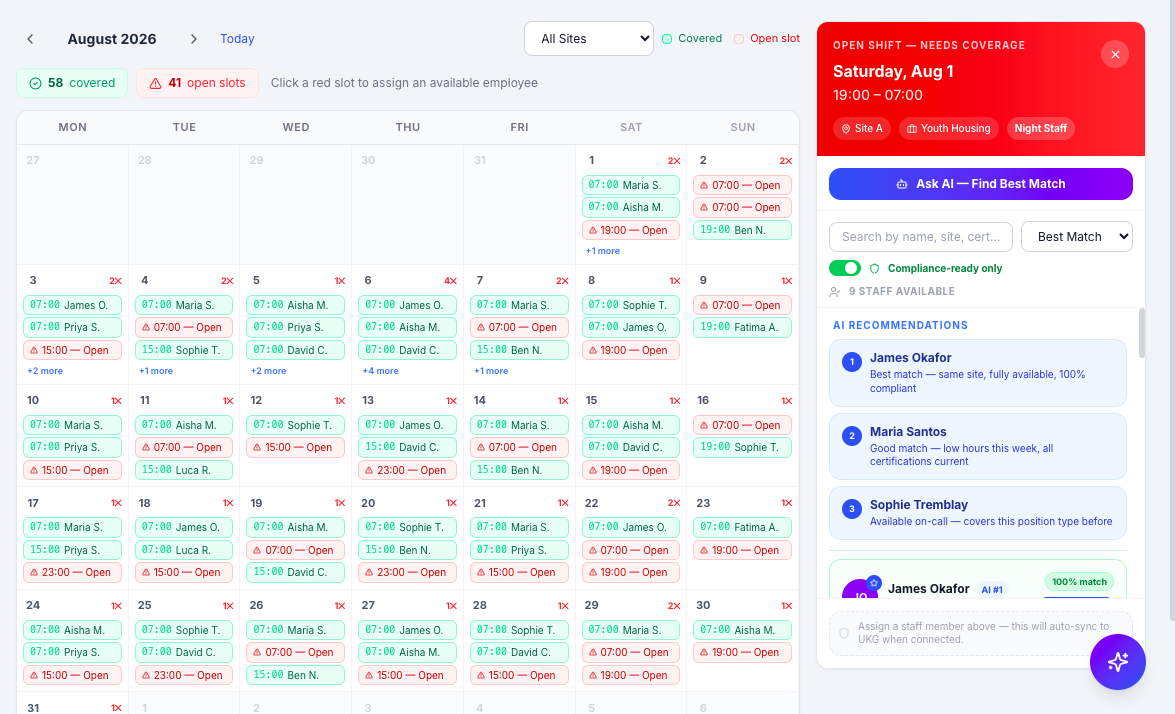Open the 07:00 open slot on August 7
Image resolution: width=1175 pixels, height=714 pixels.
tap(519, 327)
